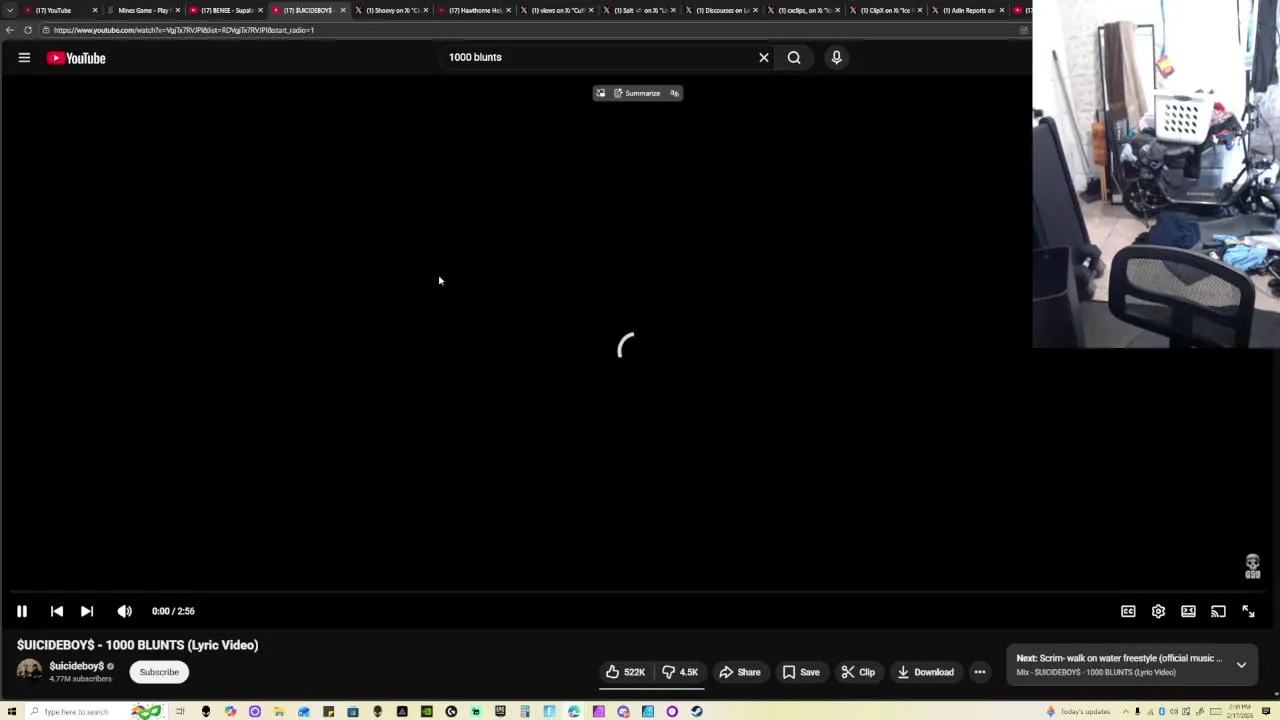Skip to next video
Image resolution: width=1280 pixels, height=720 pixels.
pos(87,611)
